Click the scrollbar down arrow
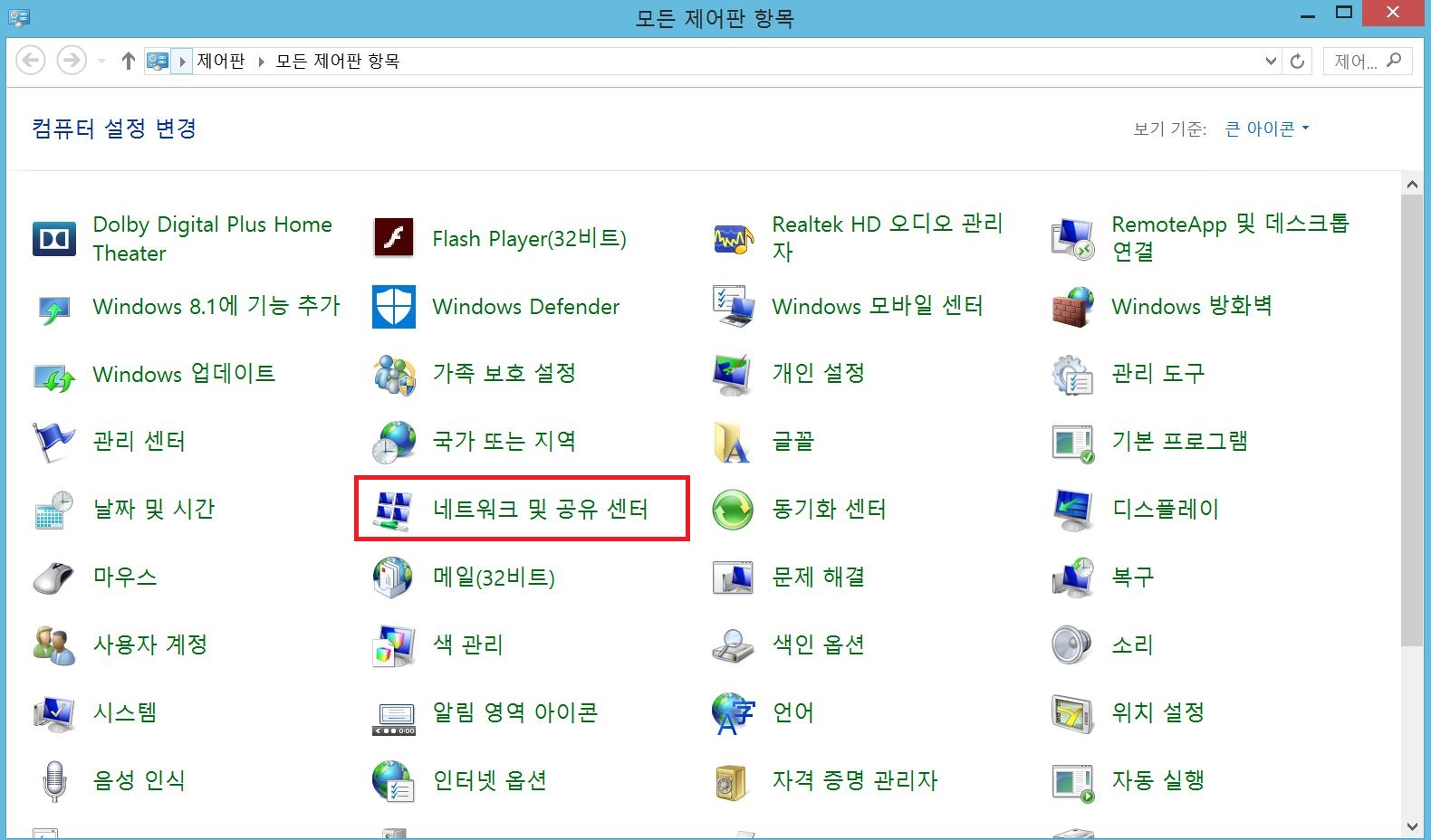 coord(1412,826)
